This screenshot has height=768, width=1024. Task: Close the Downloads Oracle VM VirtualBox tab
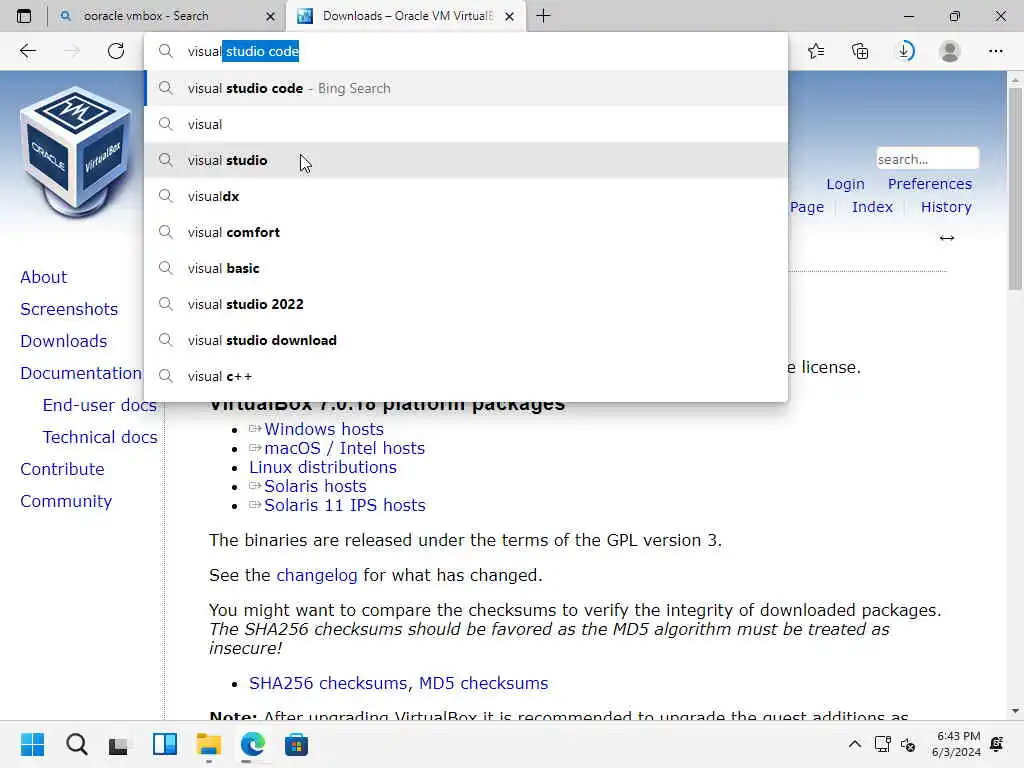pyautogui.click(x=509, y=16)
